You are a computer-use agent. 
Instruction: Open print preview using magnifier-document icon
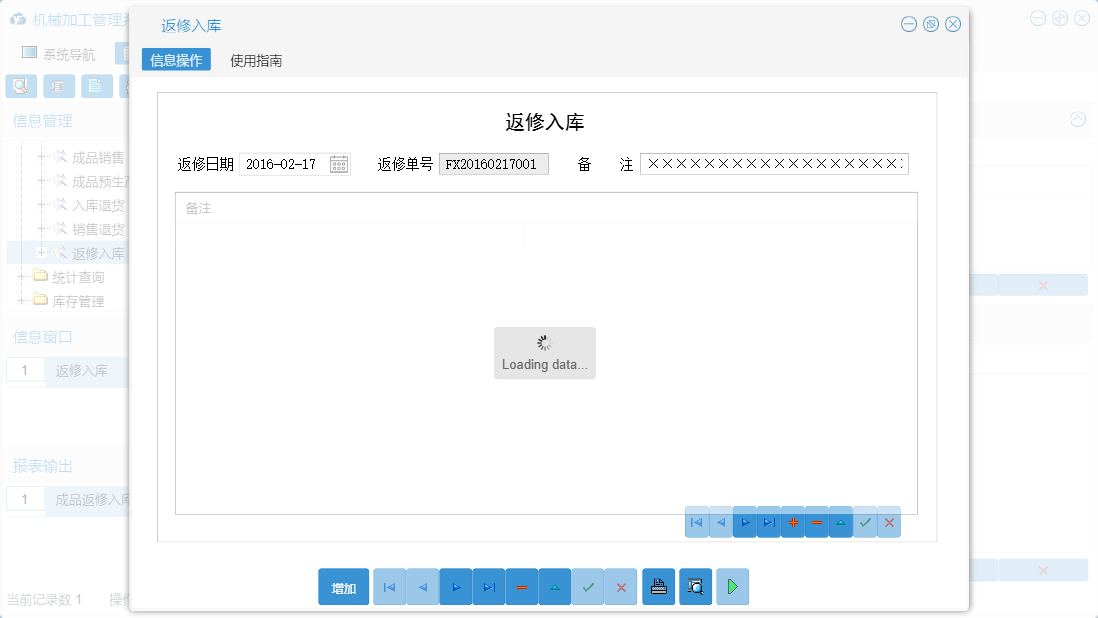point(695,587)
